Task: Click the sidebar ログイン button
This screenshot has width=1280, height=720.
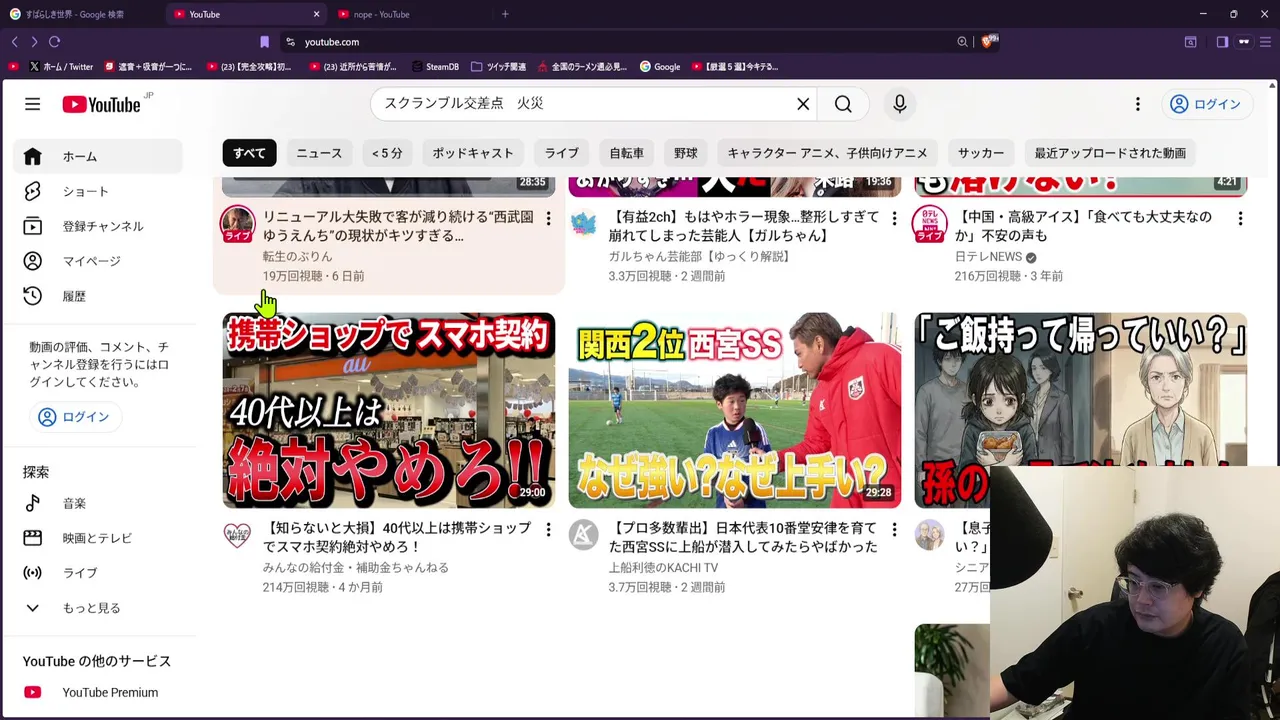Action: point(74,417)
